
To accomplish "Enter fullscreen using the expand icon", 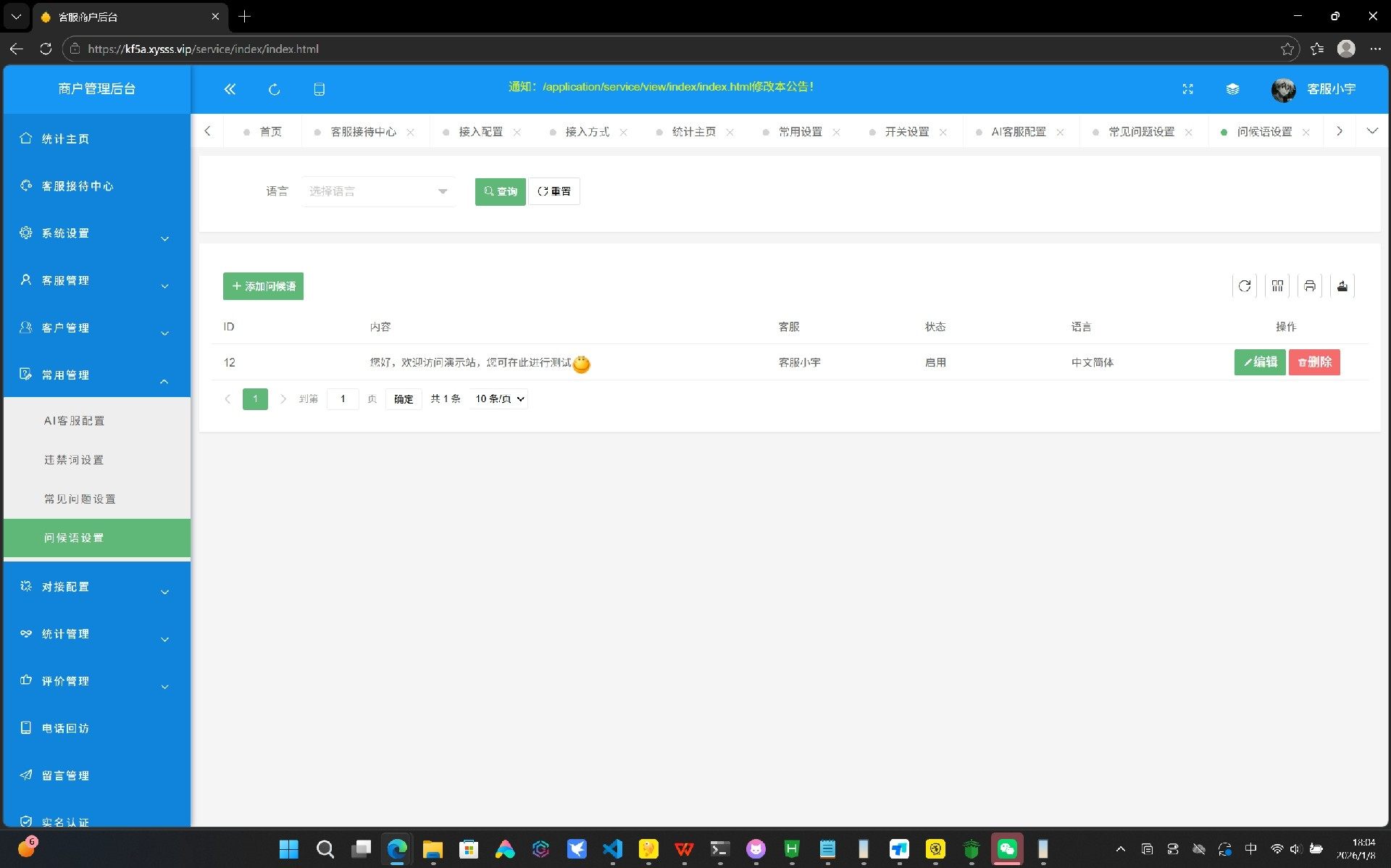I will click(x=1187, y=89).
